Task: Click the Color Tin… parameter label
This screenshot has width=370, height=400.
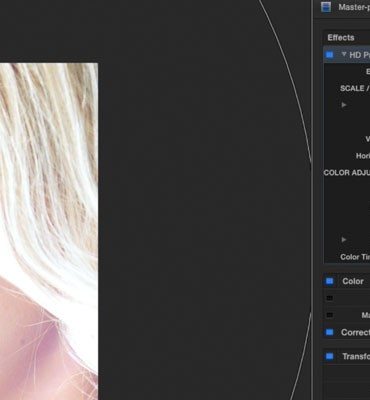Action: click(x=355, y=257)
